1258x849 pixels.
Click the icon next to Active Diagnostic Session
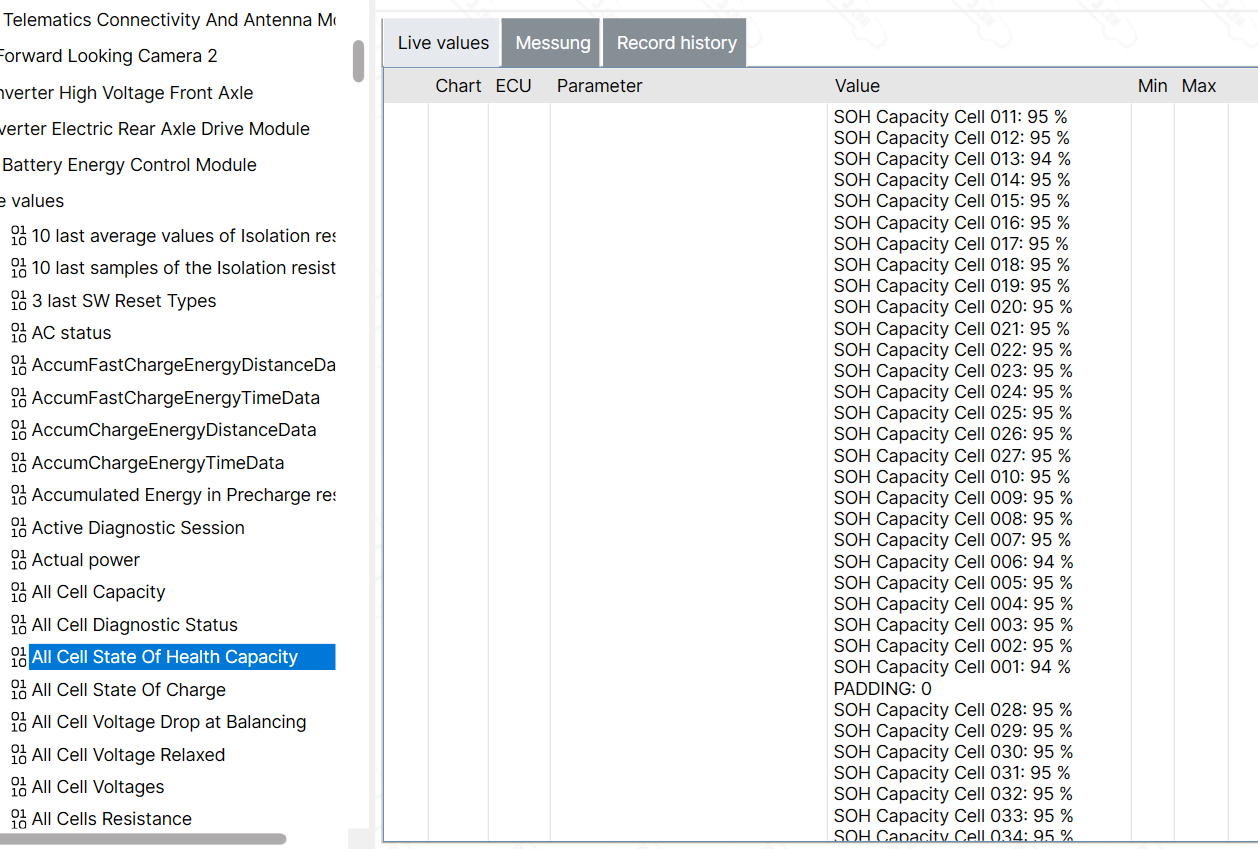[x=18, y=528]
